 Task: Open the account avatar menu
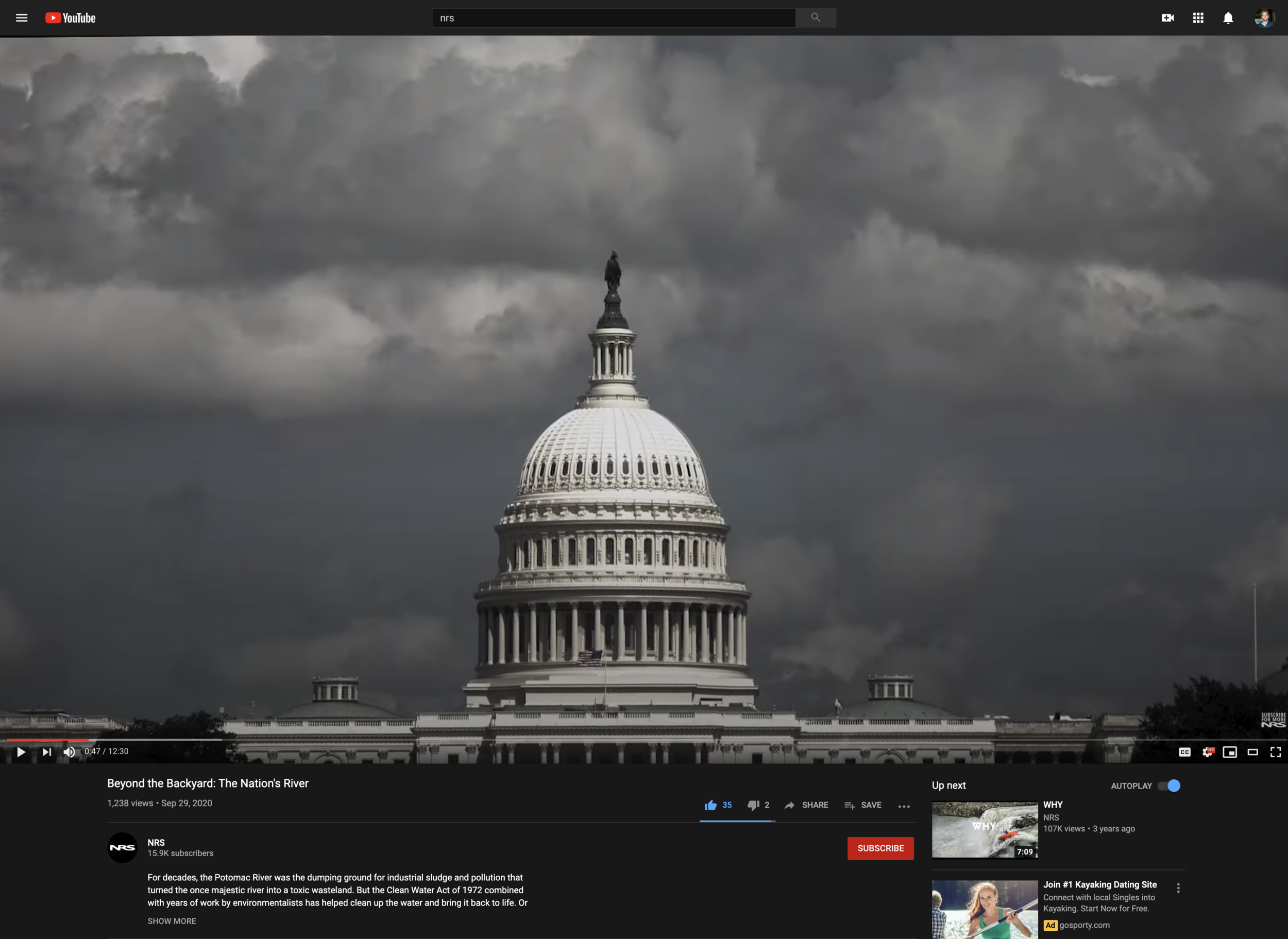pos(1264,18)
